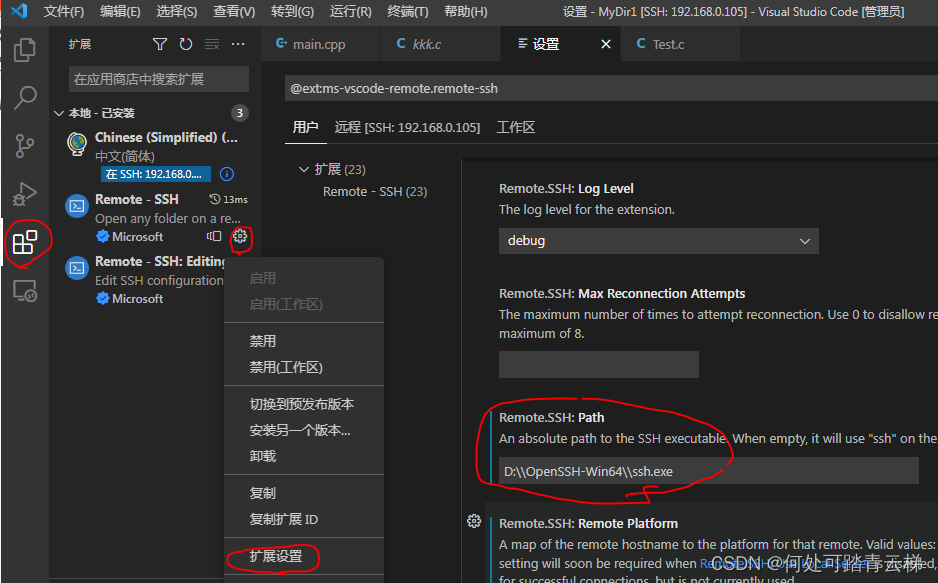Screen dimensions: 938x583
Task: Open the Explorer view in activity bar
Action: (25, 50)
